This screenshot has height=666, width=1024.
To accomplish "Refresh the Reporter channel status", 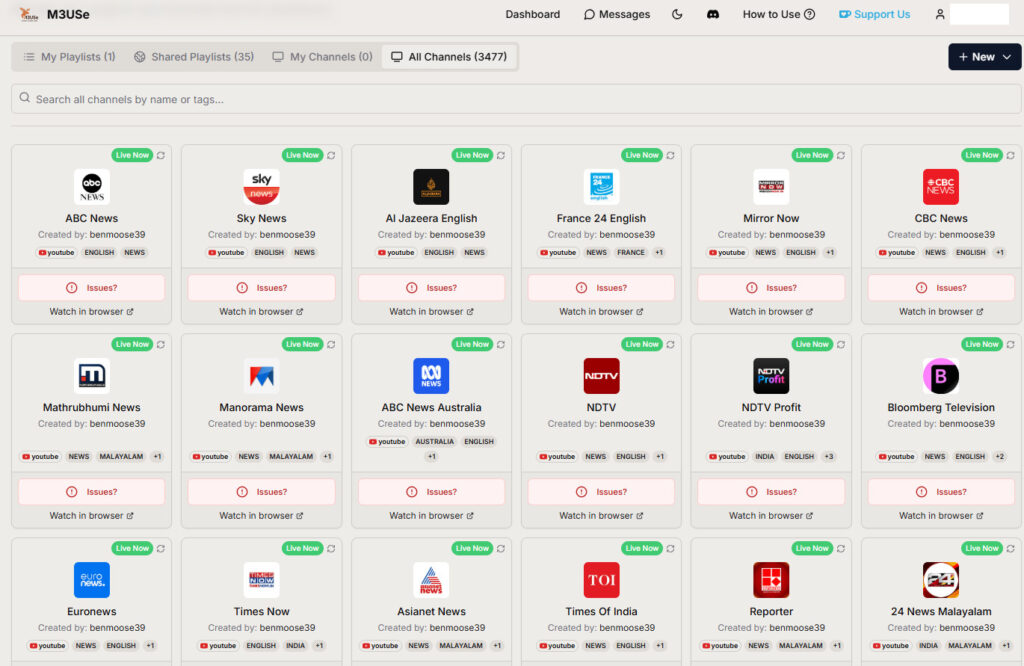I will [841, 548].
